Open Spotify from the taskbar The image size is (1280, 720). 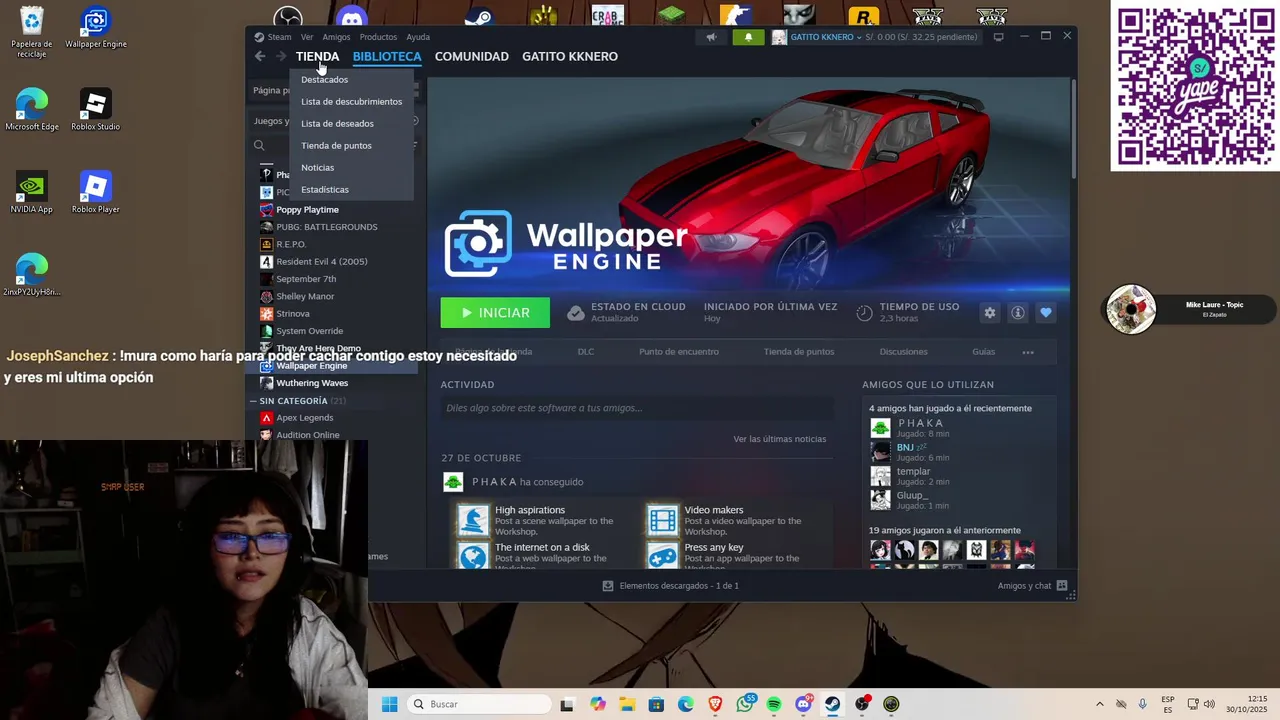[x=774, y=704]
